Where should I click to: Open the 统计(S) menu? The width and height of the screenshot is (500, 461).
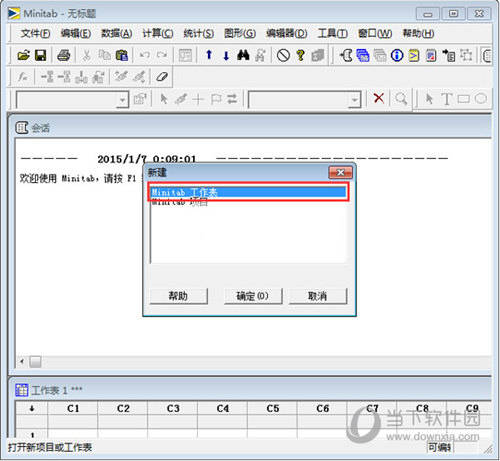click(199, 33)
